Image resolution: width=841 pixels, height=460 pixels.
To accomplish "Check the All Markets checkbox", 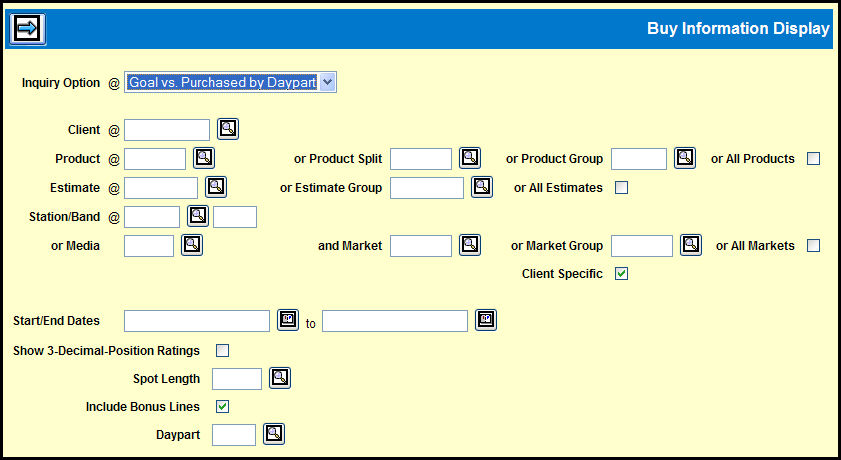I will 813,245.
